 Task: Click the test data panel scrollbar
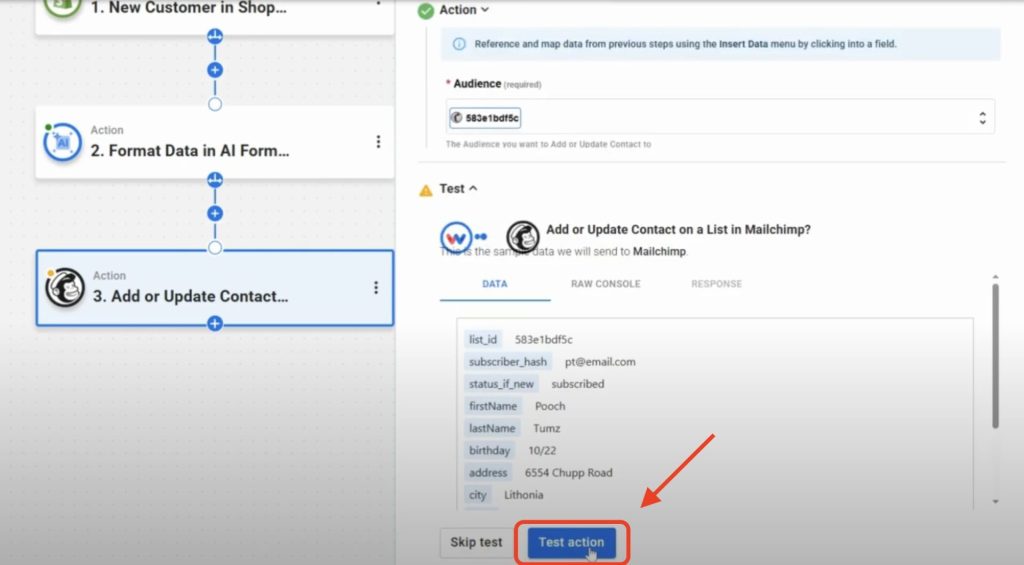[x=995, y=356]
